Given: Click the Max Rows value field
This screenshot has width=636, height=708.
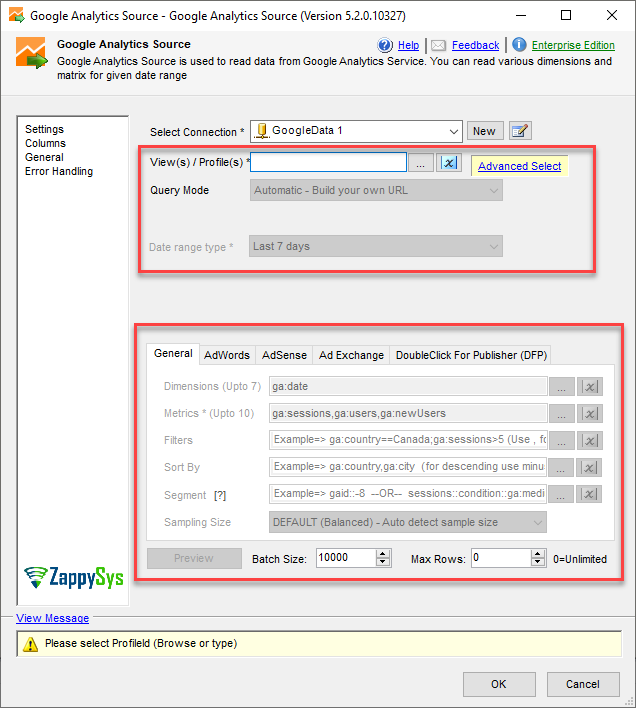Looking at the screenshot, I should [501, 558].
